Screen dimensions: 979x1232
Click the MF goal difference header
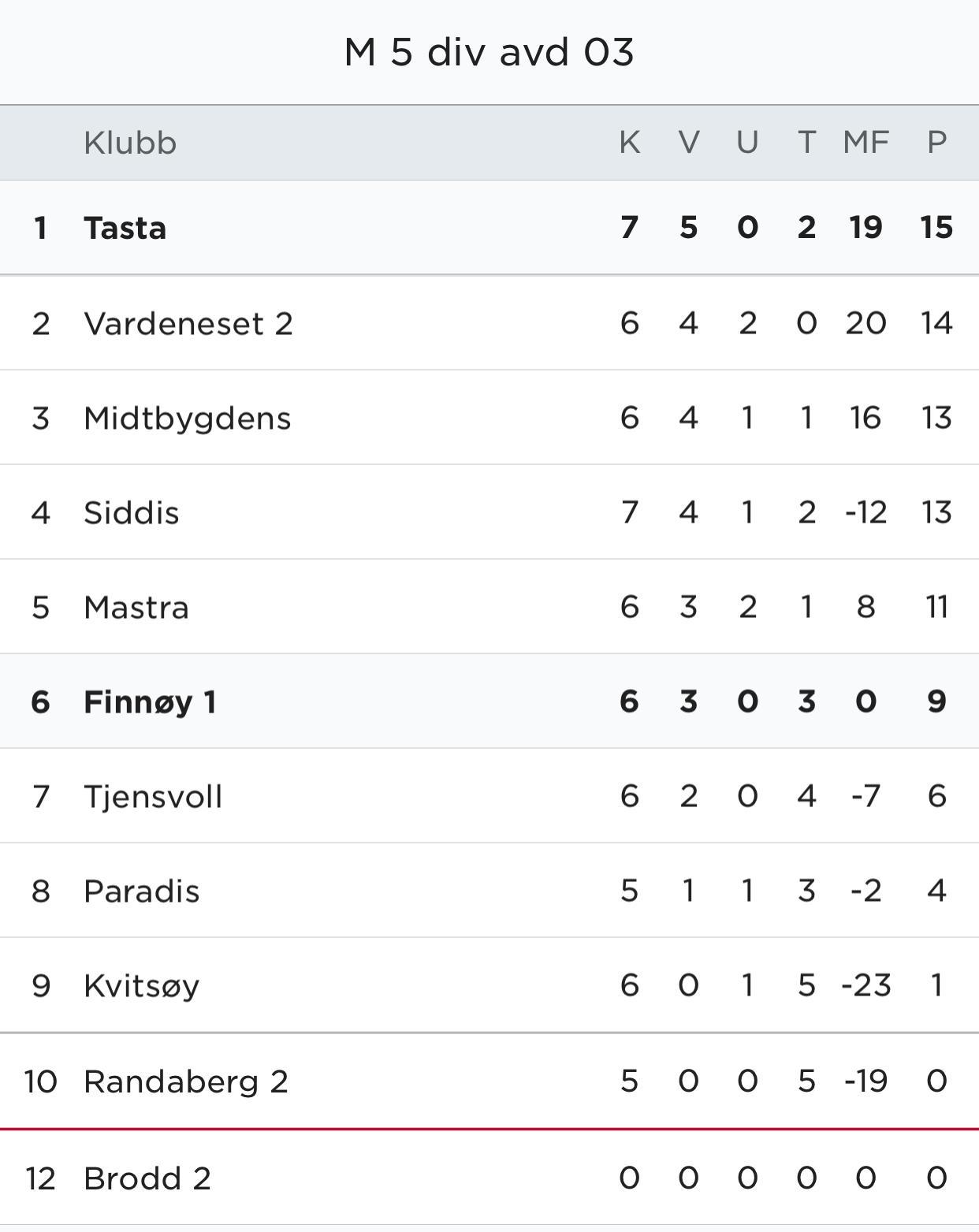865,143
